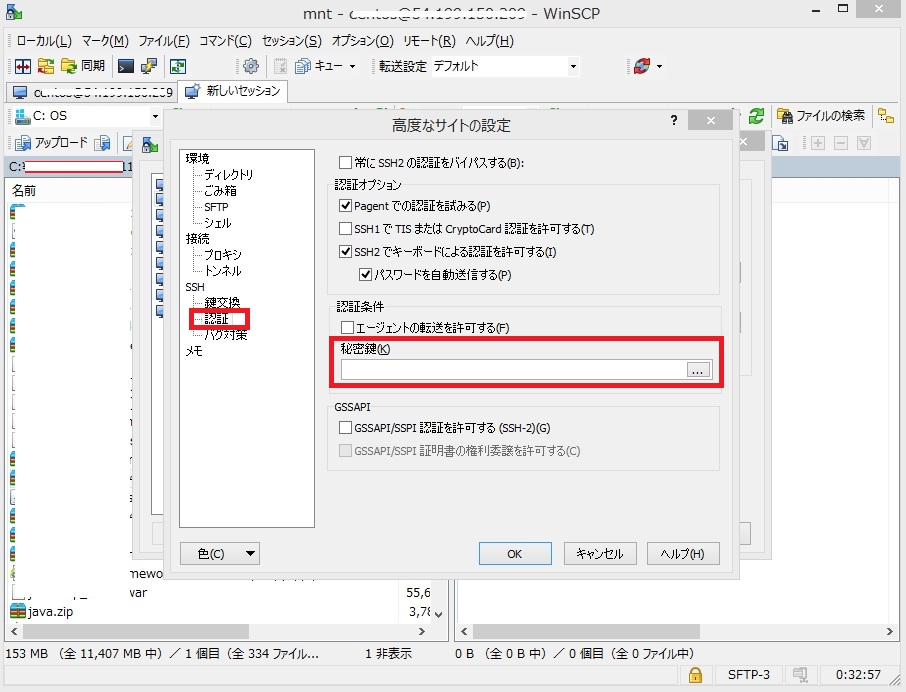
Task: Expand the dropdown beside the globe icon
Action: [659, 66]
